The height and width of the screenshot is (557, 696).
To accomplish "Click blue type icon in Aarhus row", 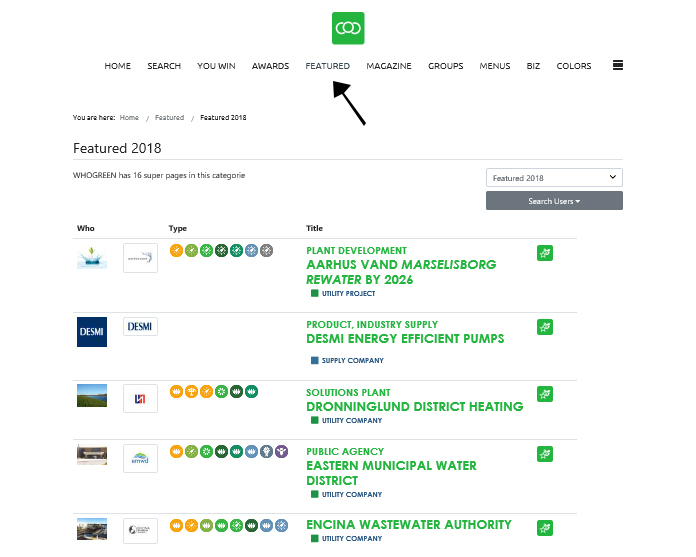I will click(251, 251).
